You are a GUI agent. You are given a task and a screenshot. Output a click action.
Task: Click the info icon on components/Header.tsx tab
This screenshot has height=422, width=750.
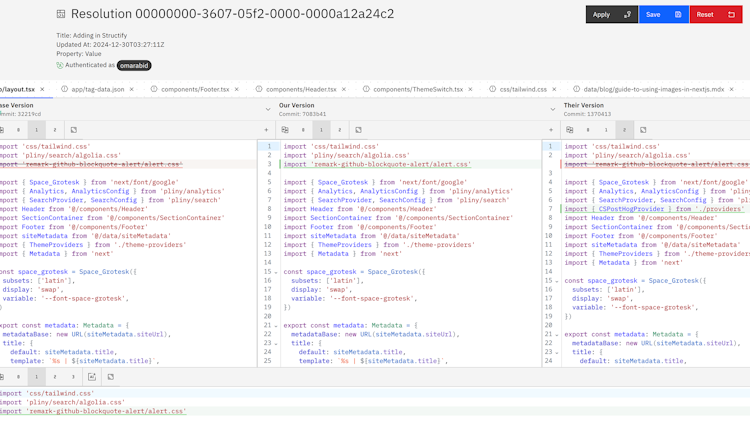click(x=259, y=89)
